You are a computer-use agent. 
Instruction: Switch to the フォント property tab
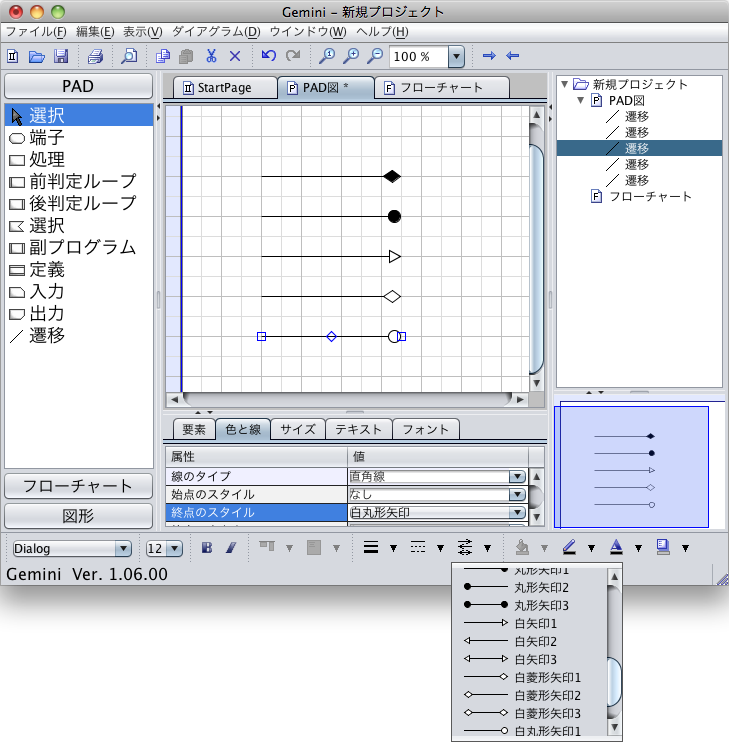click(425, 429)
